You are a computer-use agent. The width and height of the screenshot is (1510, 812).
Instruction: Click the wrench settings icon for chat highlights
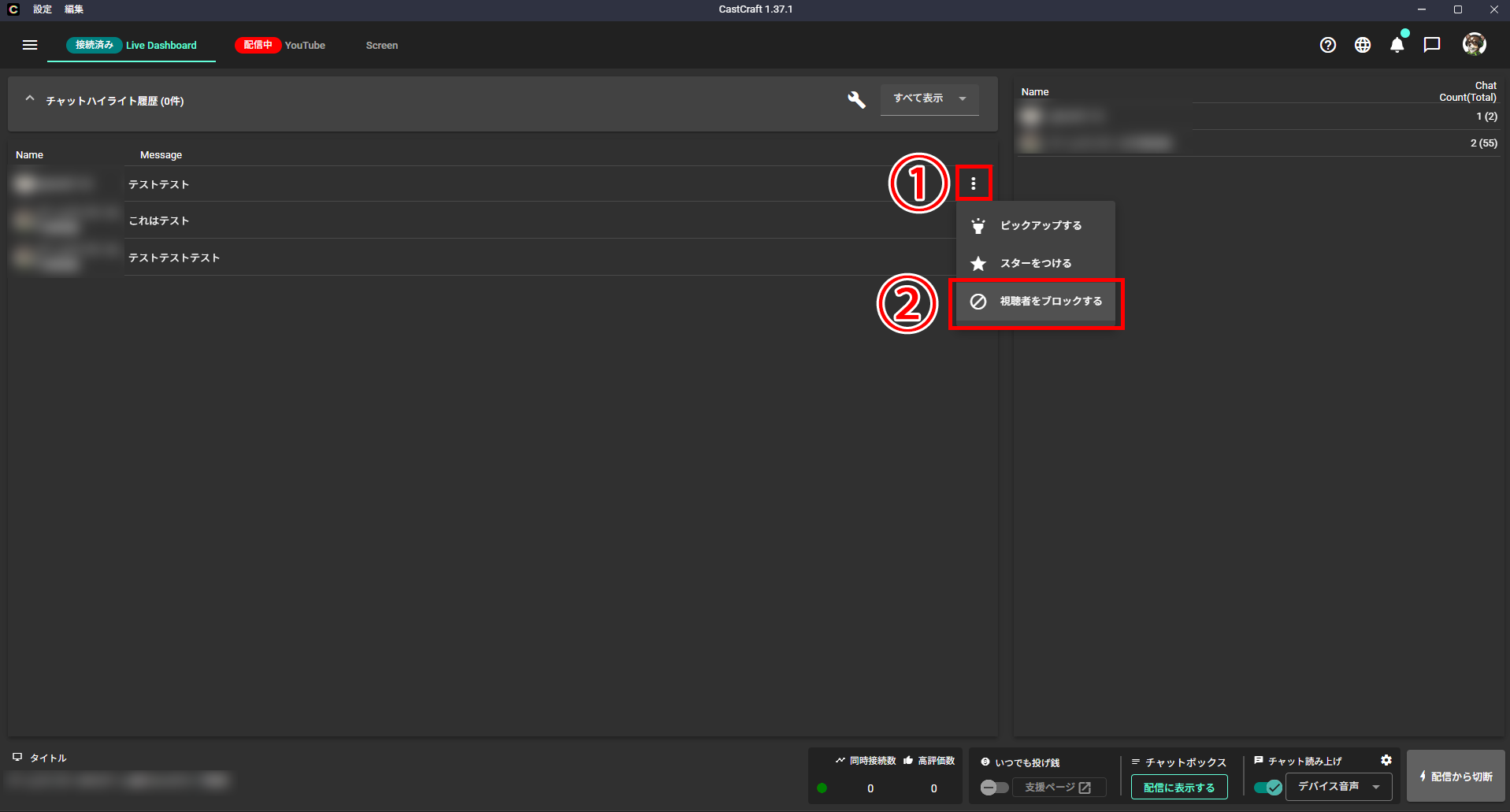(x=856, y=99)
